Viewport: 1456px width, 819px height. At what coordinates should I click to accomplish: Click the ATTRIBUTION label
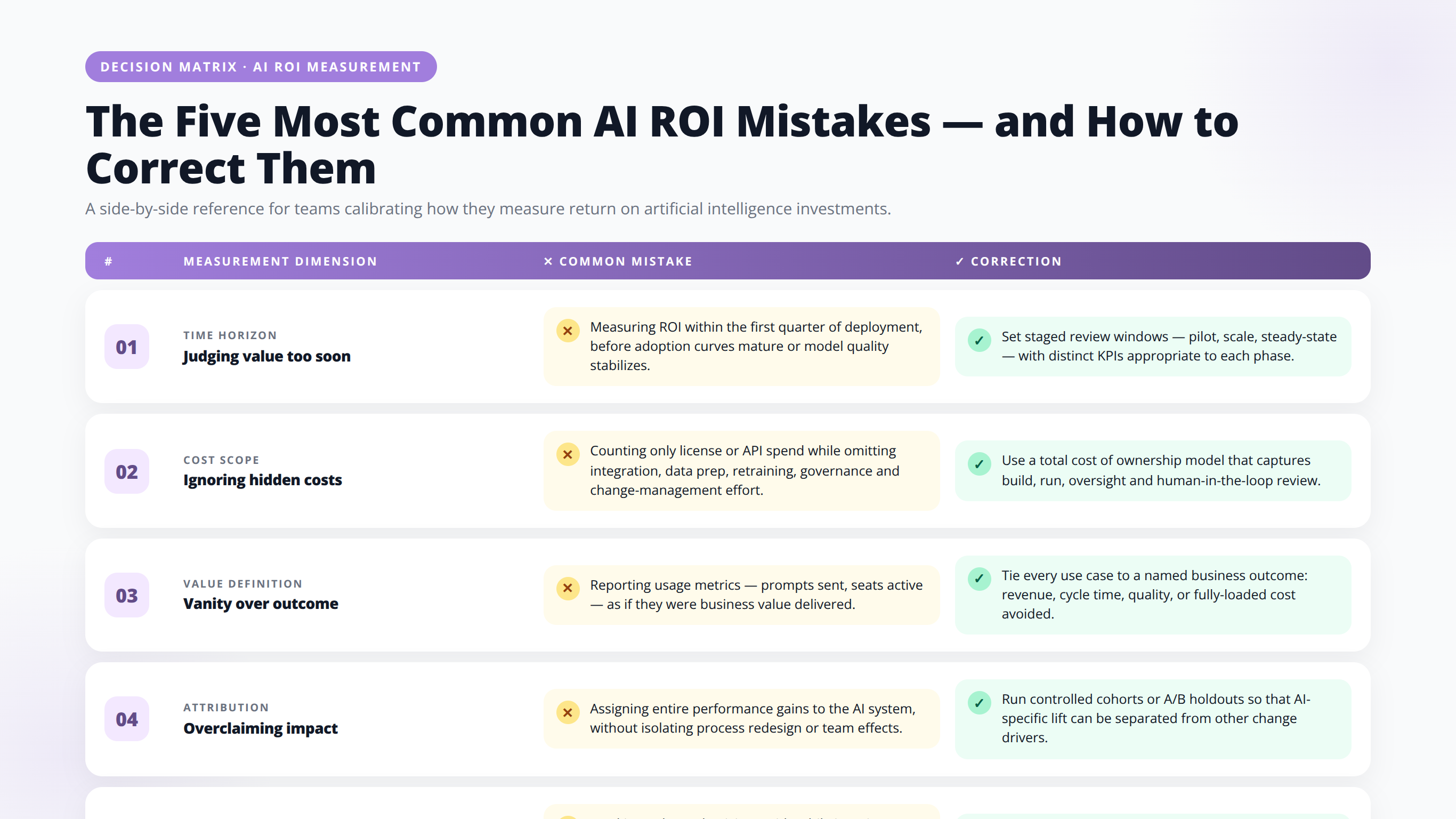coord(226,708)
